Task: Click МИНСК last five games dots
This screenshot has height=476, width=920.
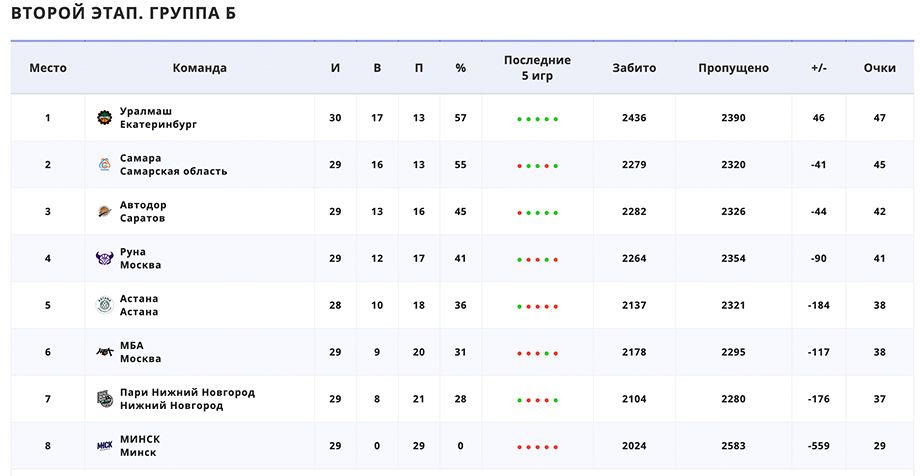Action: 537,447
